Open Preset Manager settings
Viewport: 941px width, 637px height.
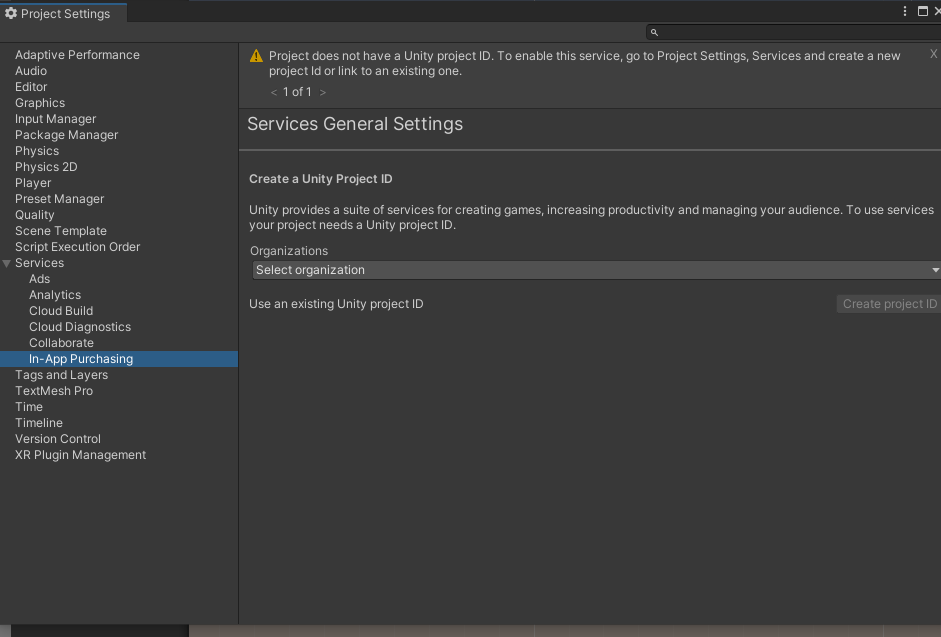coord(59,199)
